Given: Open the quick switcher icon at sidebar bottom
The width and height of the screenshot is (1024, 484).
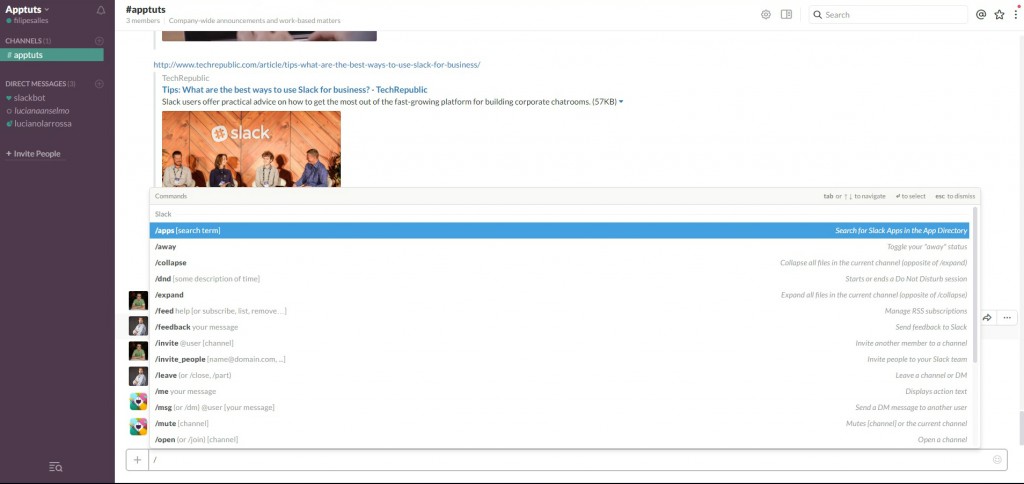Looking at the screenshot, I should pyautogui.click(x=56, y=466).
